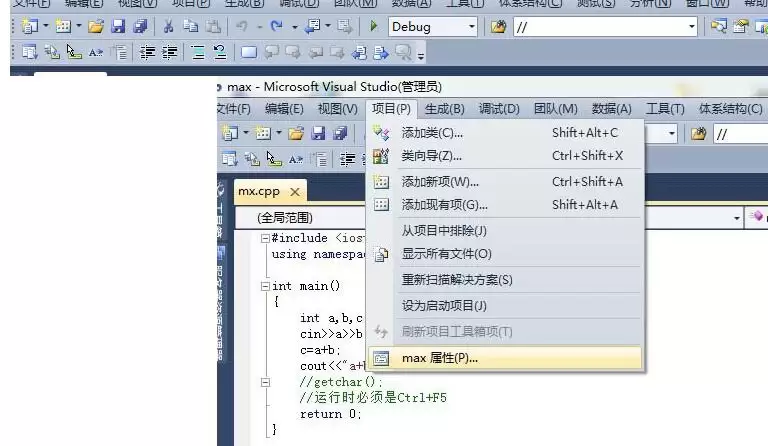Open 编辑(E) menu in max window
Screen dimensions: 768x446
click(x=284, y=109)
